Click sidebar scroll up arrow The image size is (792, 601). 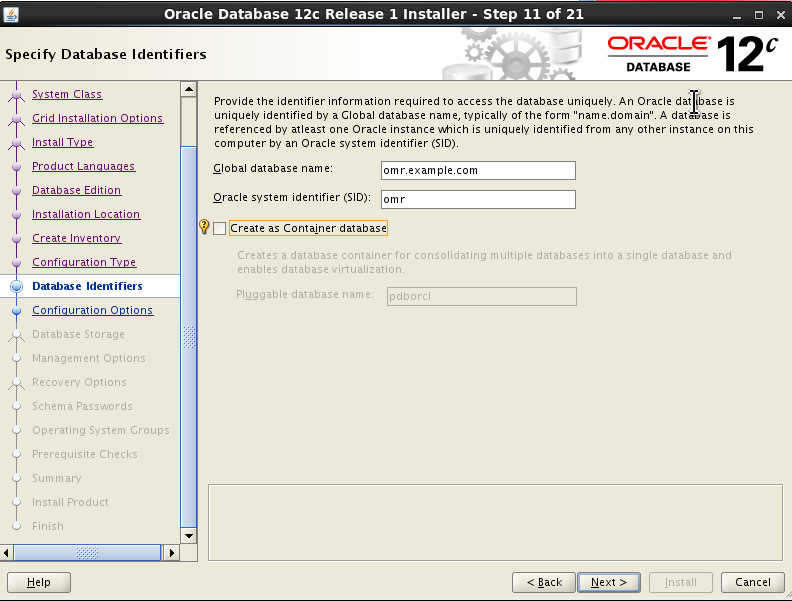pos(189,89)
